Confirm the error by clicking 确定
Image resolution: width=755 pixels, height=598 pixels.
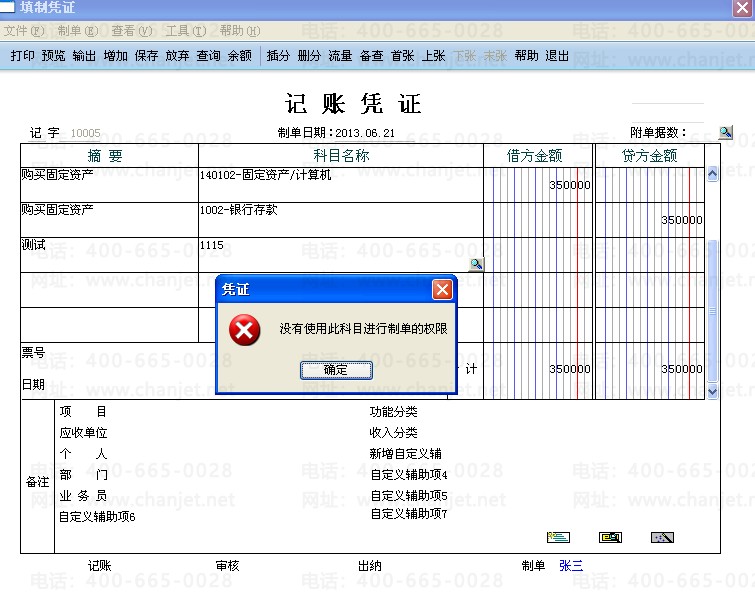[x=336, y=370]
